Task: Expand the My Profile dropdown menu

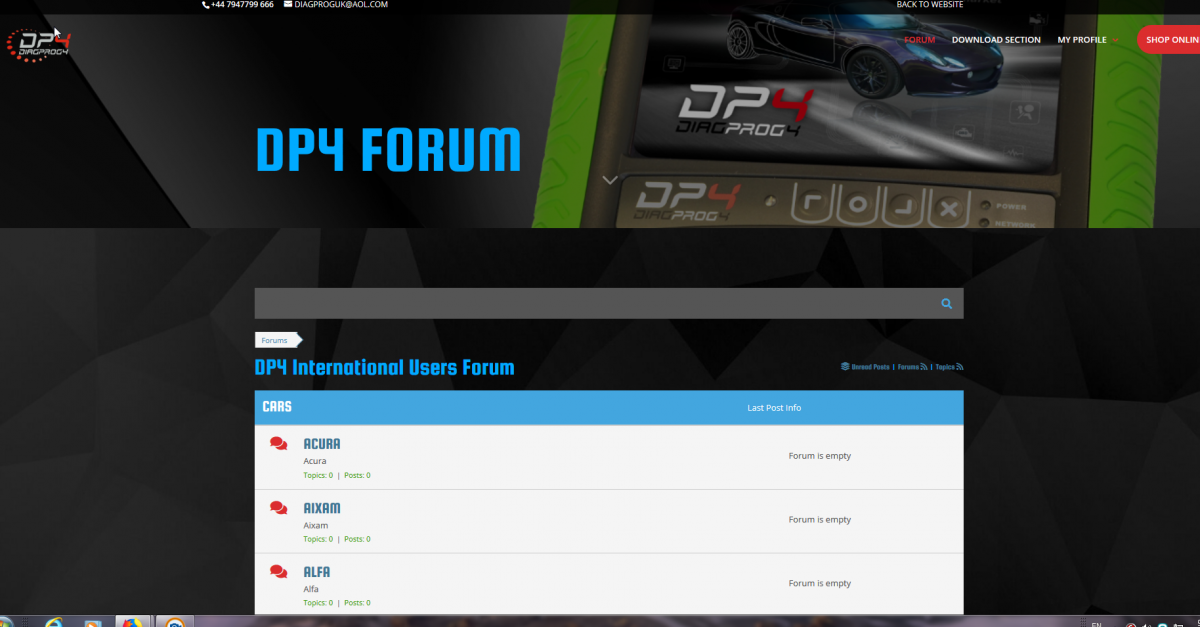Action: coord(1086,40)
